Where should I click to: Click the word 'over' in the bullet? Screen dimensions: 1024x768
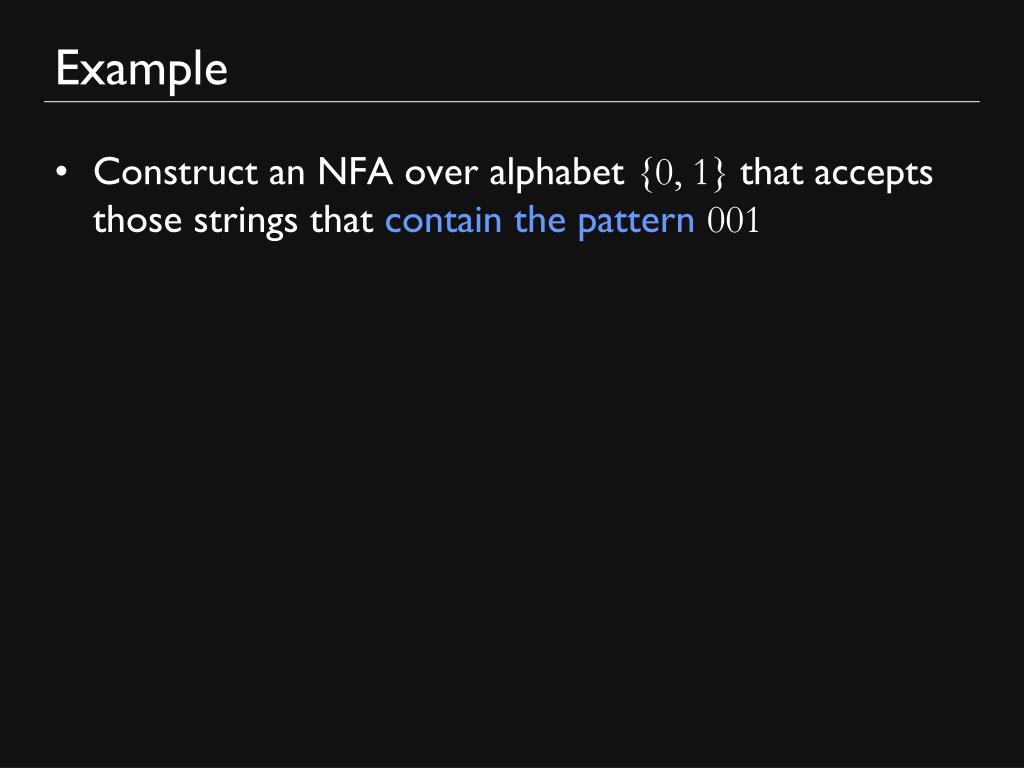click(x=441, y=175)
